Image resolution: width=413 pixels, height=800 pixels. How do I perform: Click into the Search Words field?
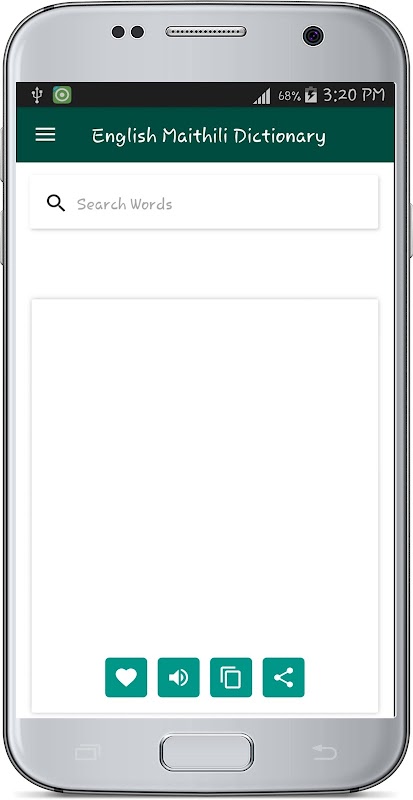(x=204, y=203)
